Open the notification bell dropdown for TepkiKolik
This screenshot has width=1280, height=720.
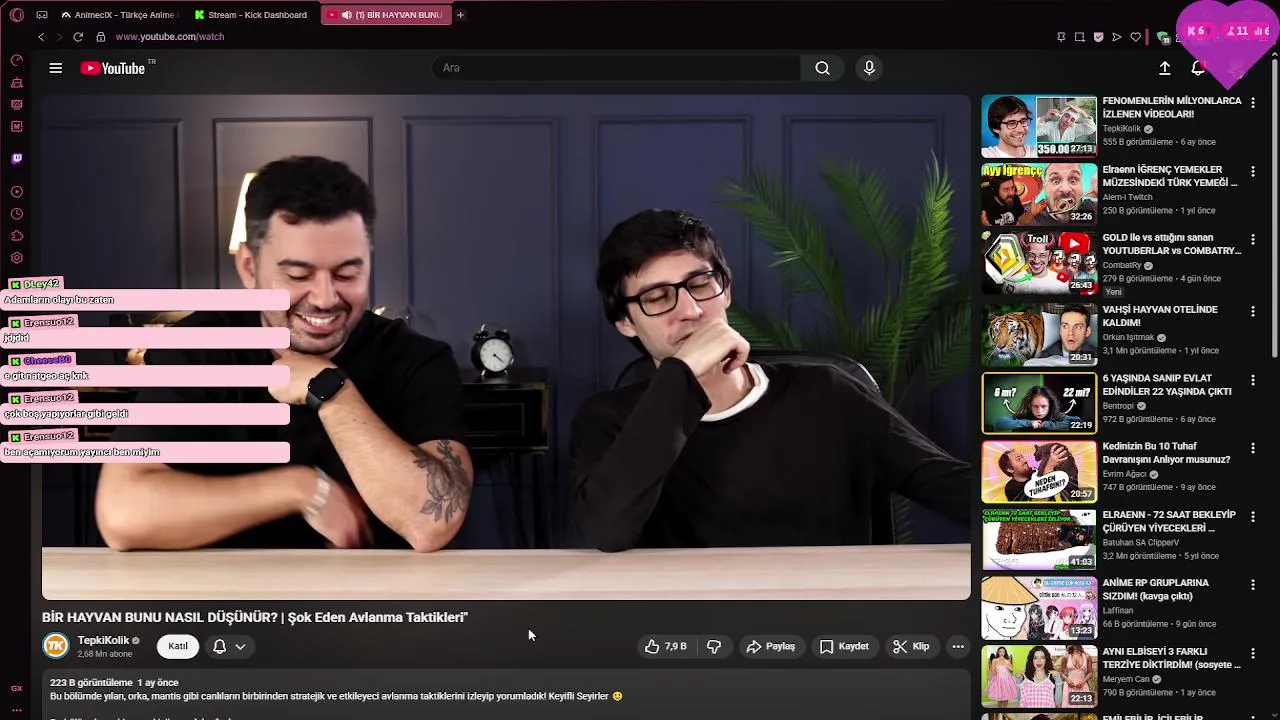click(229, 647)
